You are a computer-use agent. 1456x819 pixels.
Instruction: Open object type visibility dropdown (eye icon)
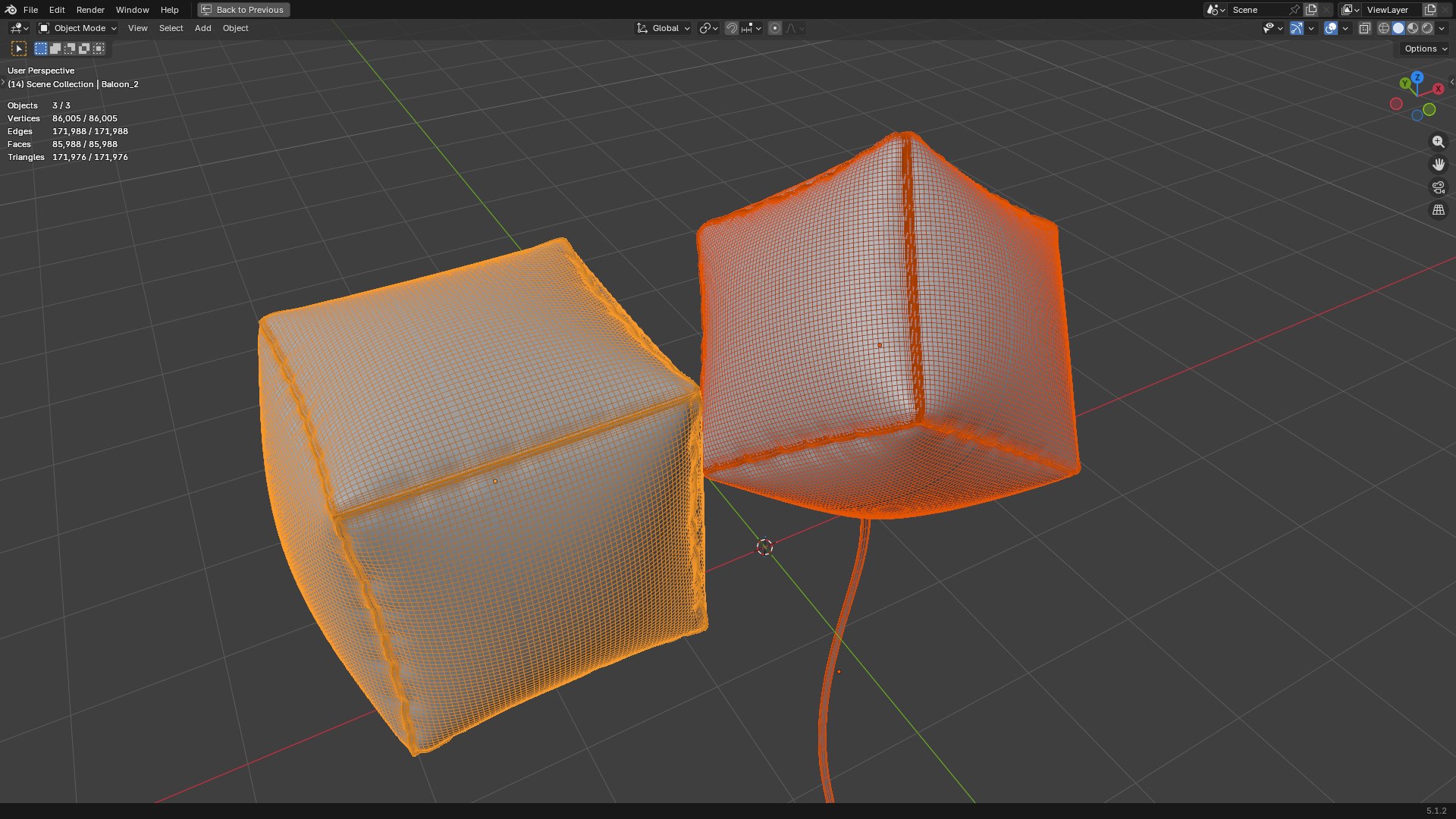[1272, 28]
